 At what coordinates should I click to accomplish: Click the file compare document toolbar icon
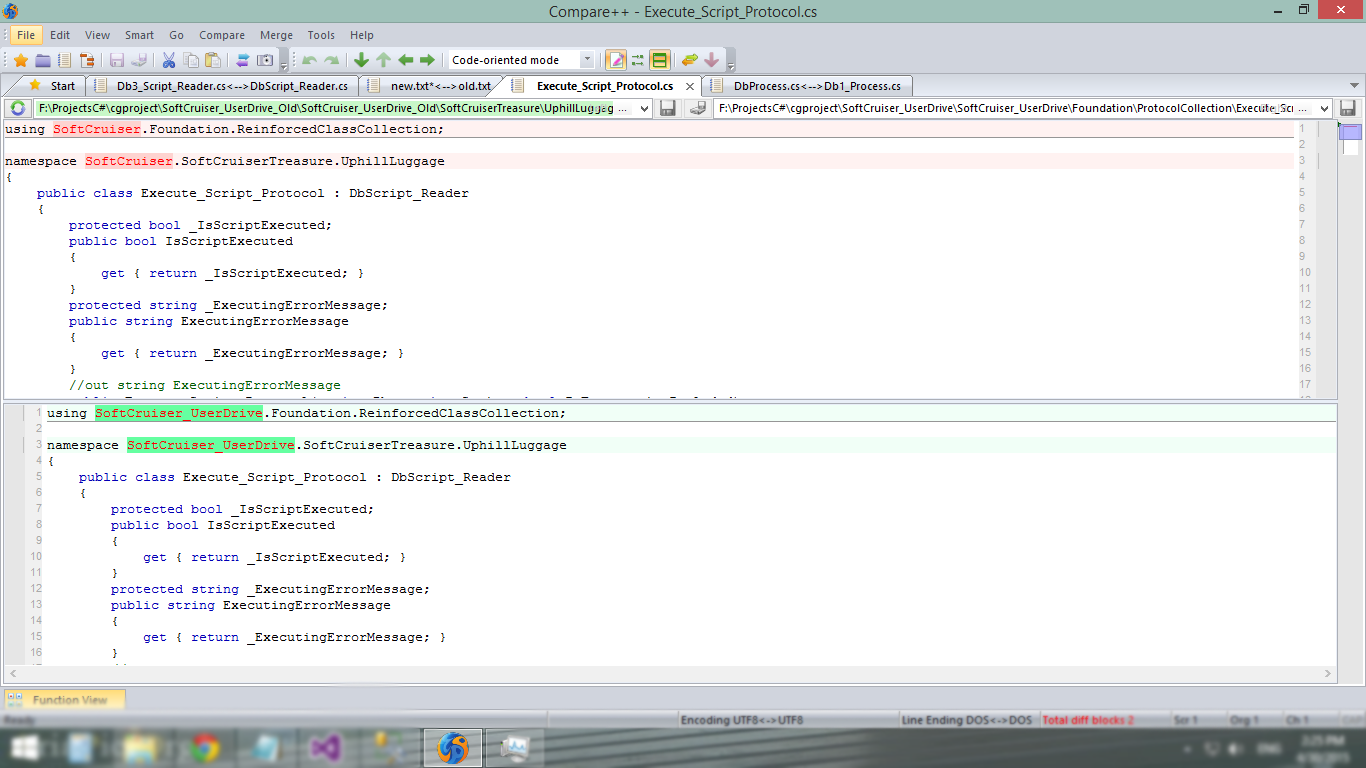64,60
